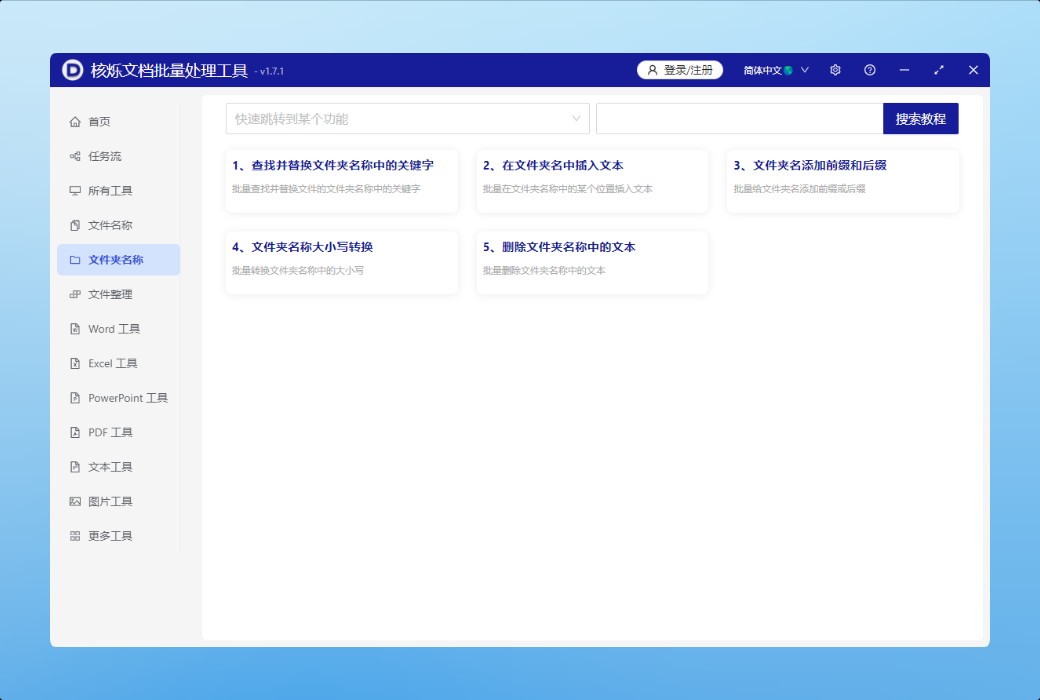The height and width of the screenshot is (700, 1040).
Task: Select the 图片工具 image icon
Action: pos(75,502)
